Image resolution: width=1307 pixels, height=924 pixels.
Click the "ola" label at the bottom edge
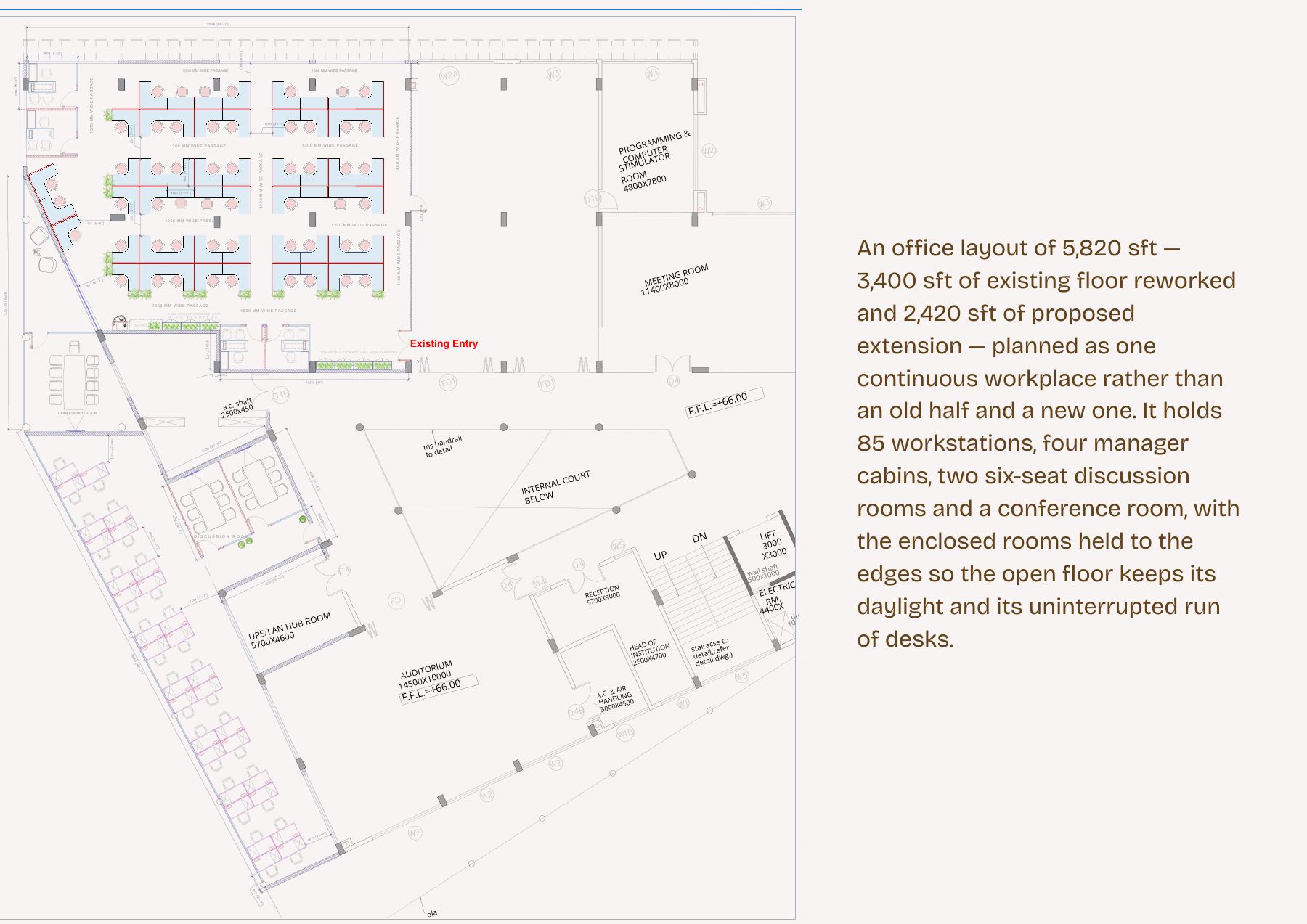(432, 913)
